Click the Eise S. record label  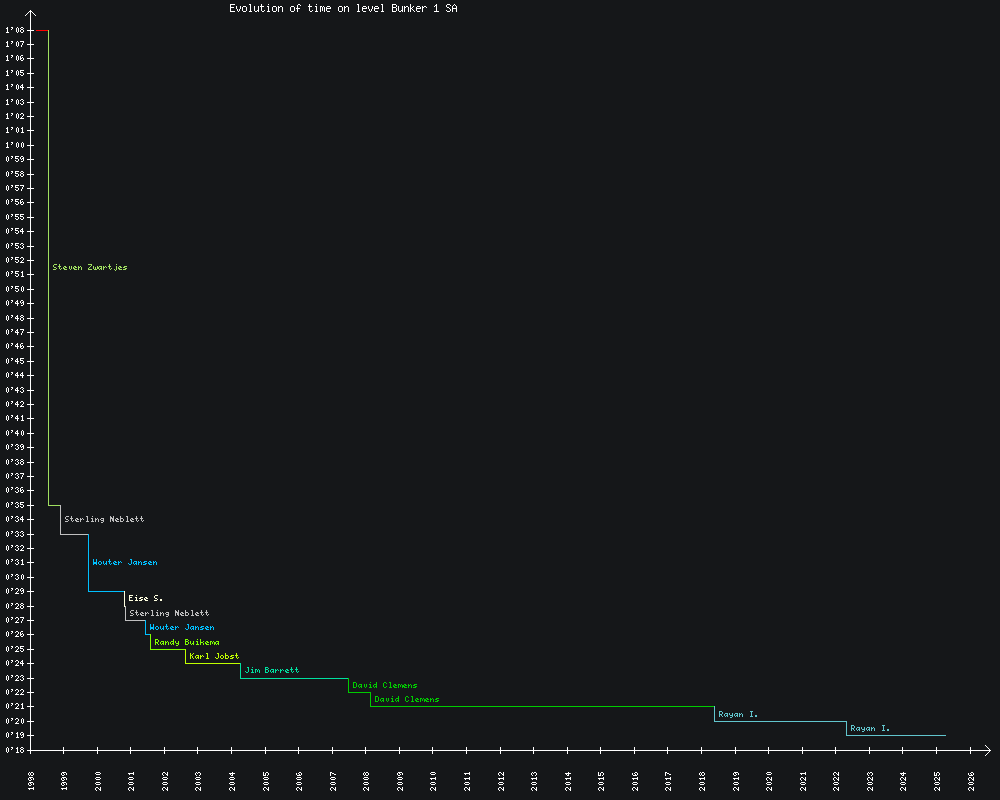(x=145, y=598)
